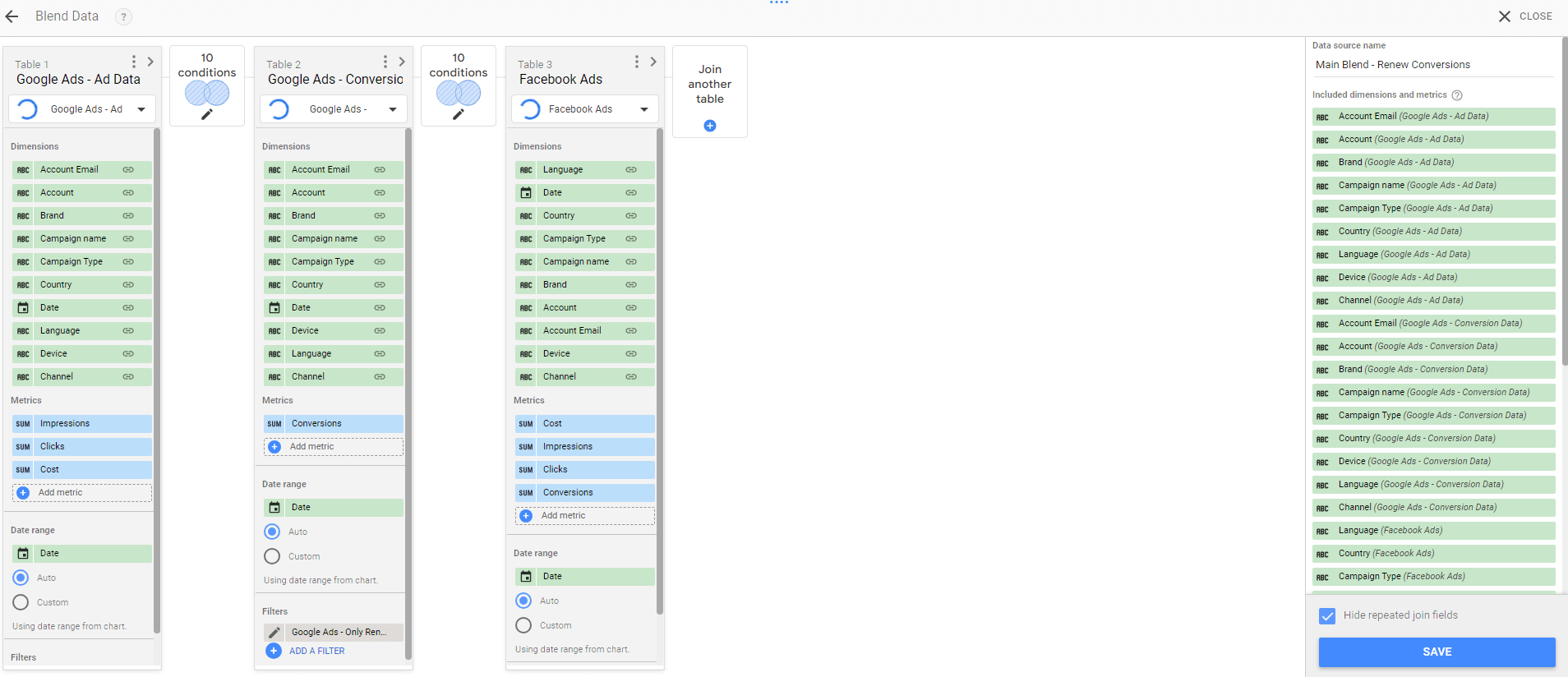This screenshot has width=1568, height=677.
Task: Select Custom date range in Table 3
Action: pyautogui.click(x=524, y=625)
